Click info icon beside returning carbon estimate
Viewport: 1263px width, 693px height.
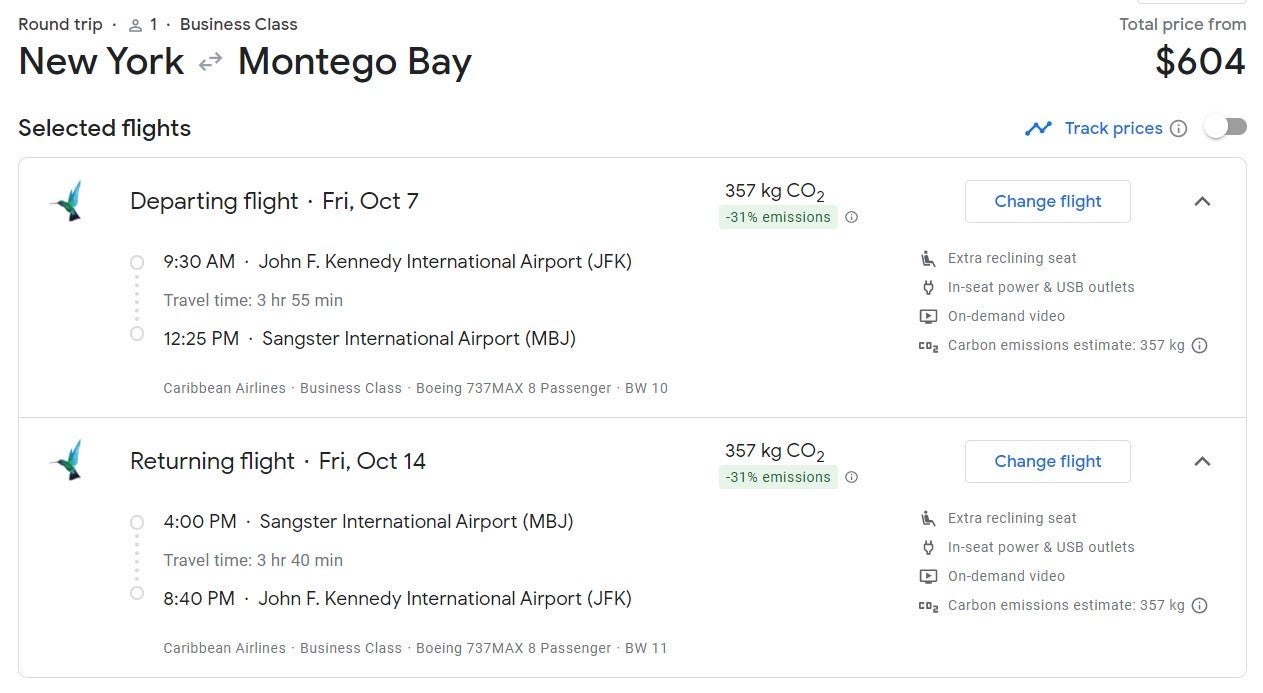click(1200, 605)
